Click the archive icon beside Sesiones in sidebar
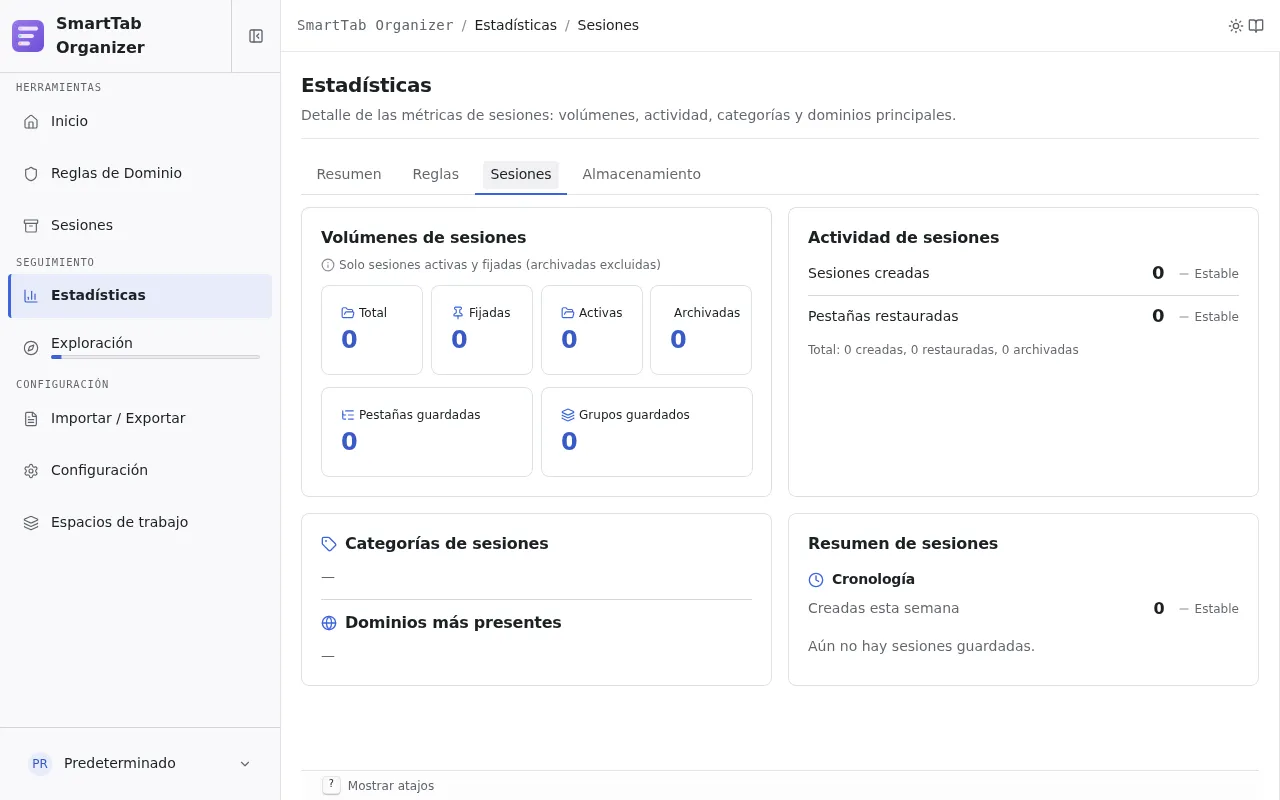 (31, 225)
